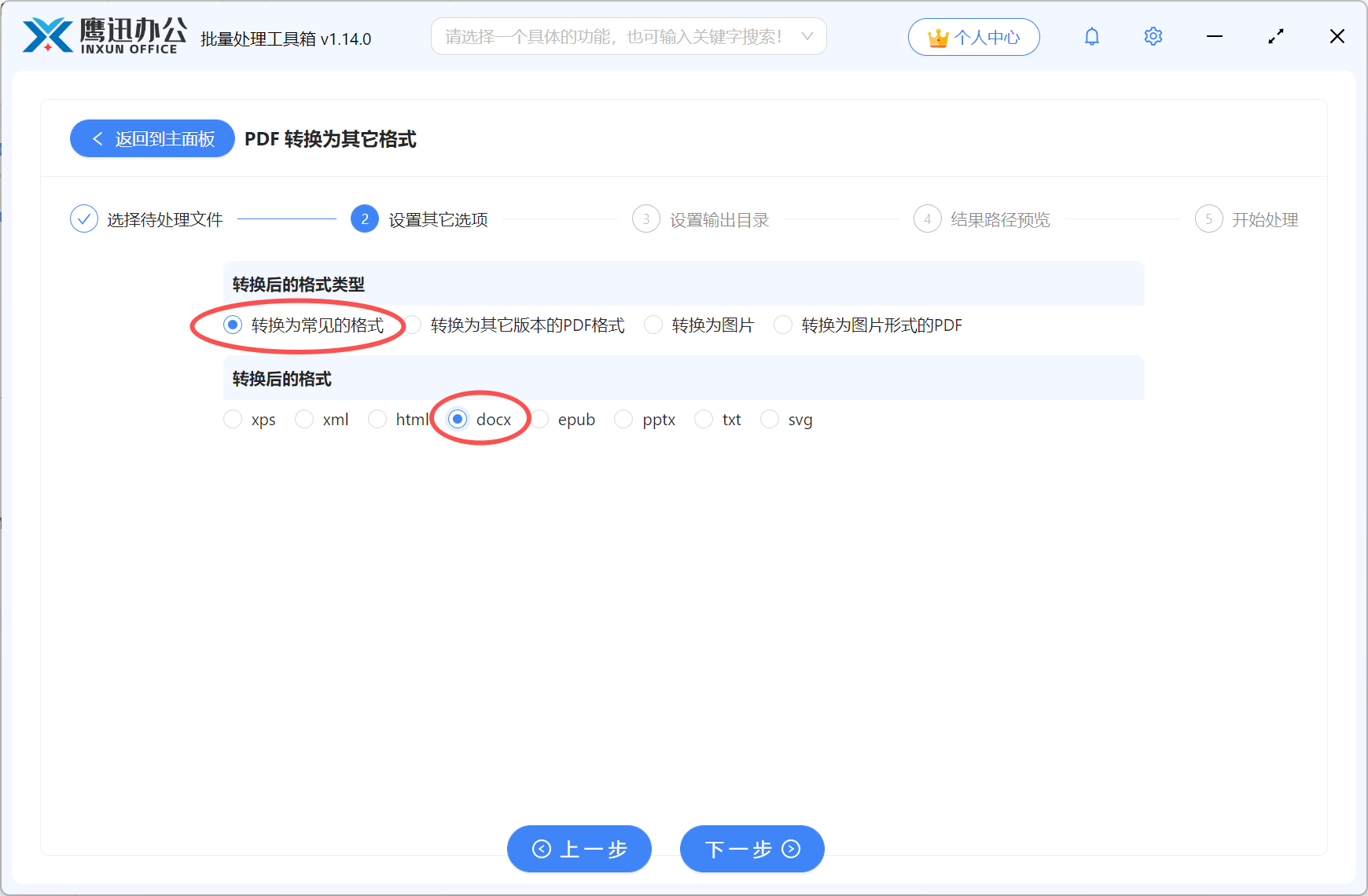Viewport: 1368px width, 896px height.
Task: Click step 5 开始处理 circle
Action: (x=1208, y=218)
